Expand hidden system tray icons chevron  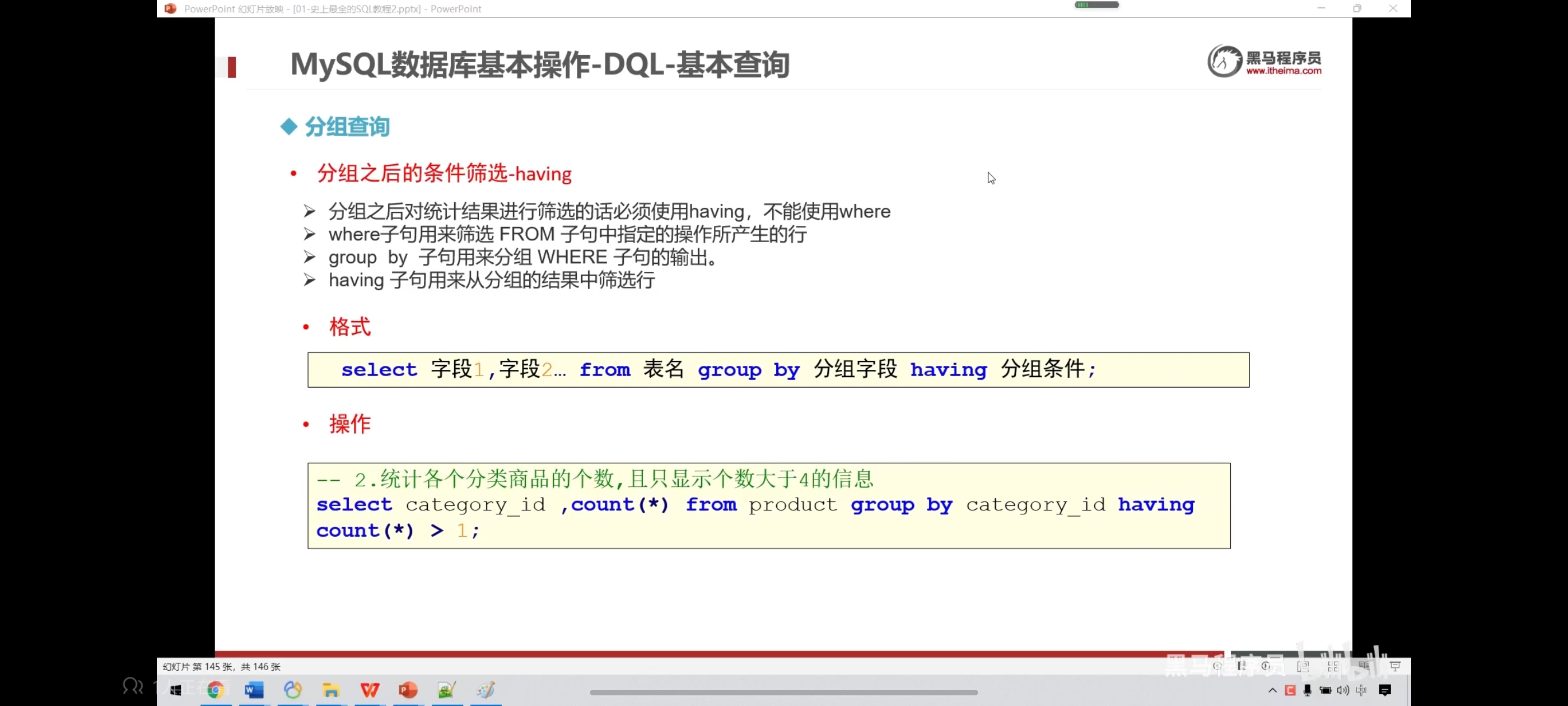(1272, 690)
